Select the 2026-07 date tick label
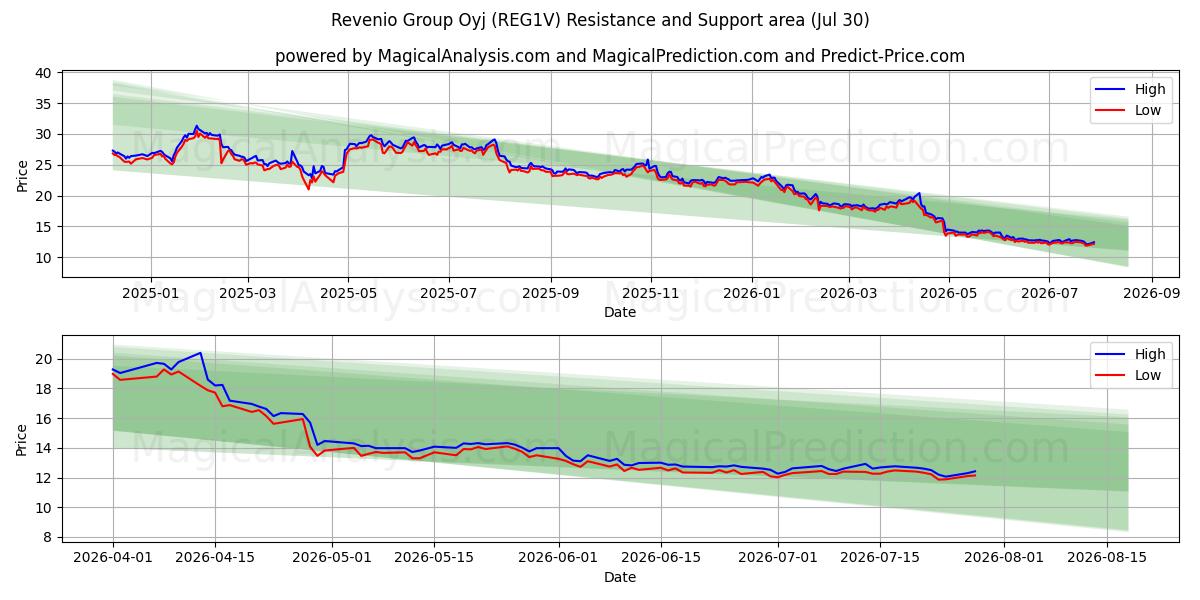 pos(1049,295)
